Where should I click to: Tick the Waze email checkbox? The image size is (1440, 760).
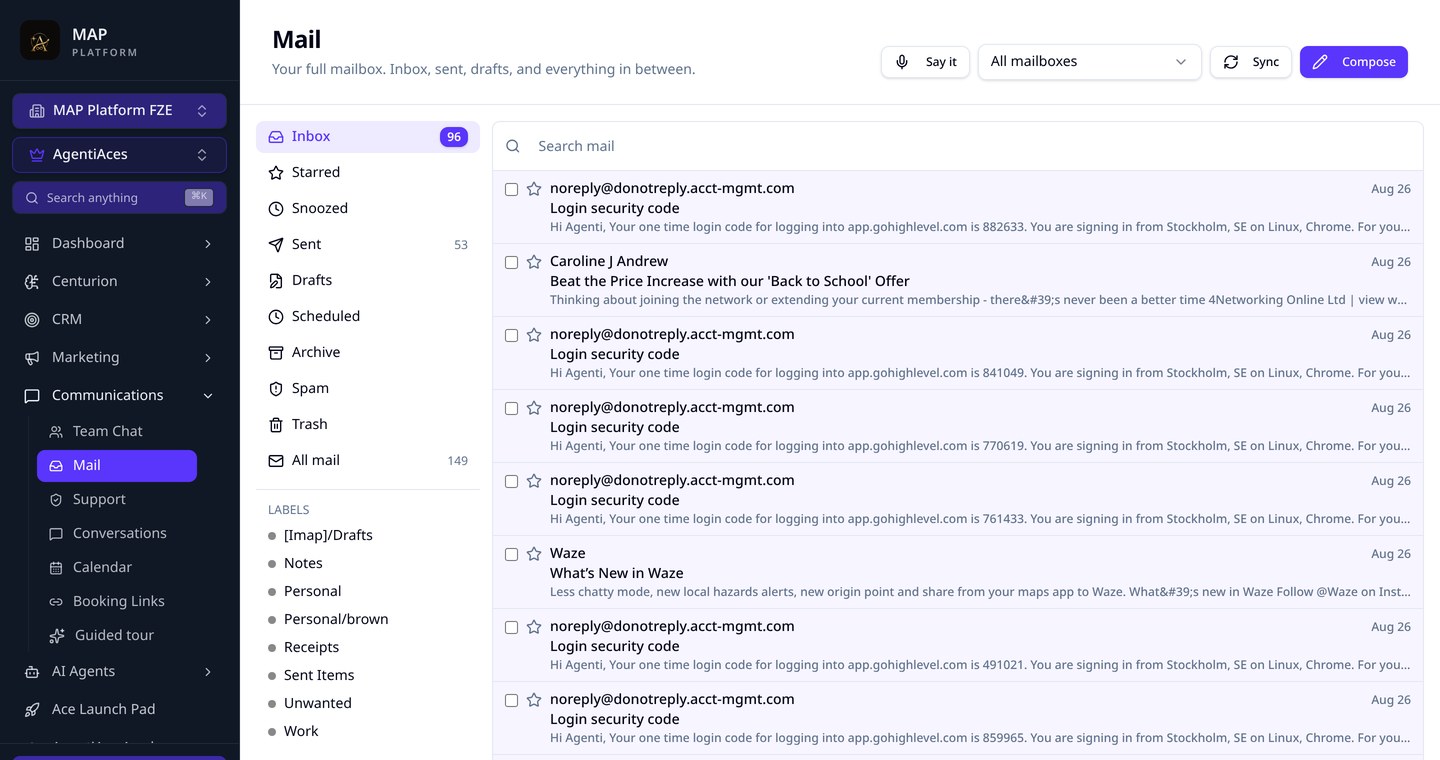click(511, 554)
